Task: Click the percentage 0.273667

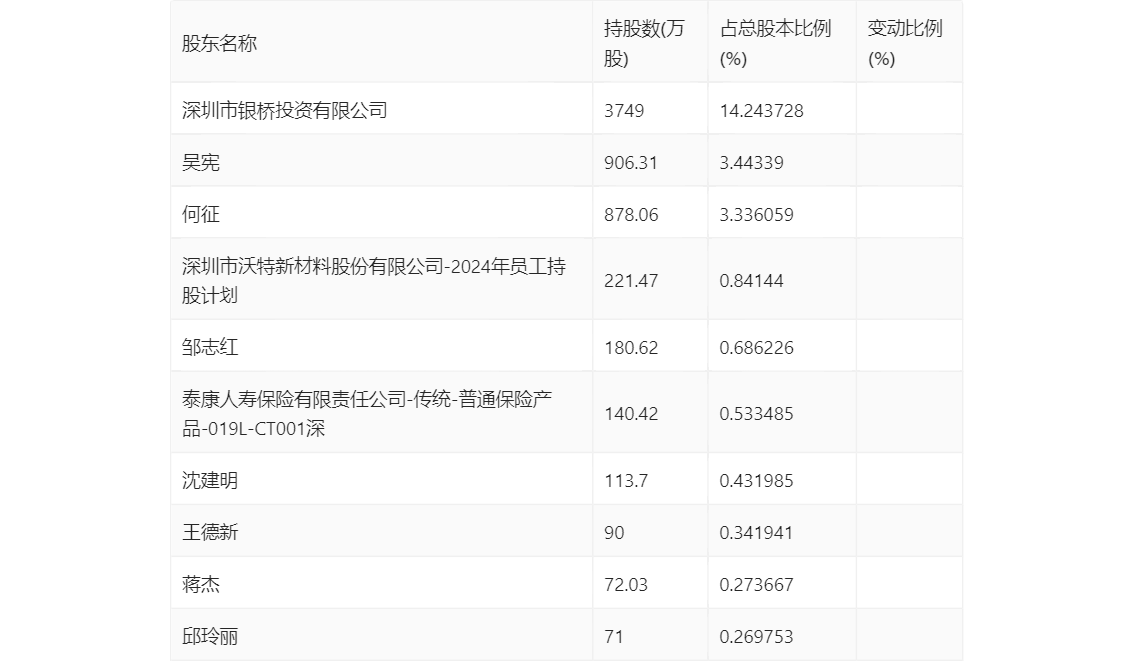Action: tap(756, 585)
